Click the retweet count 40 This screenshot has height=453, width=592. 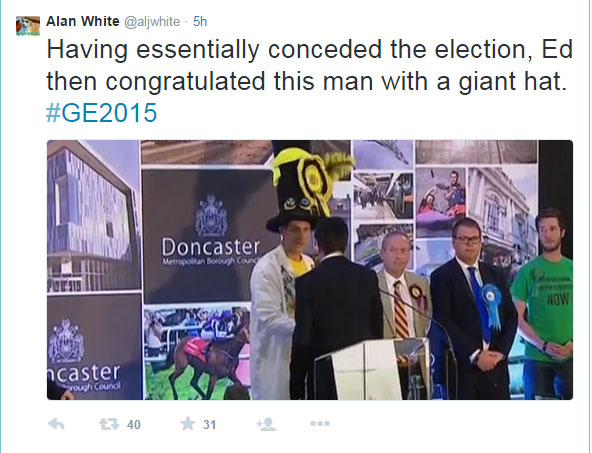click(x=134, y=425)
